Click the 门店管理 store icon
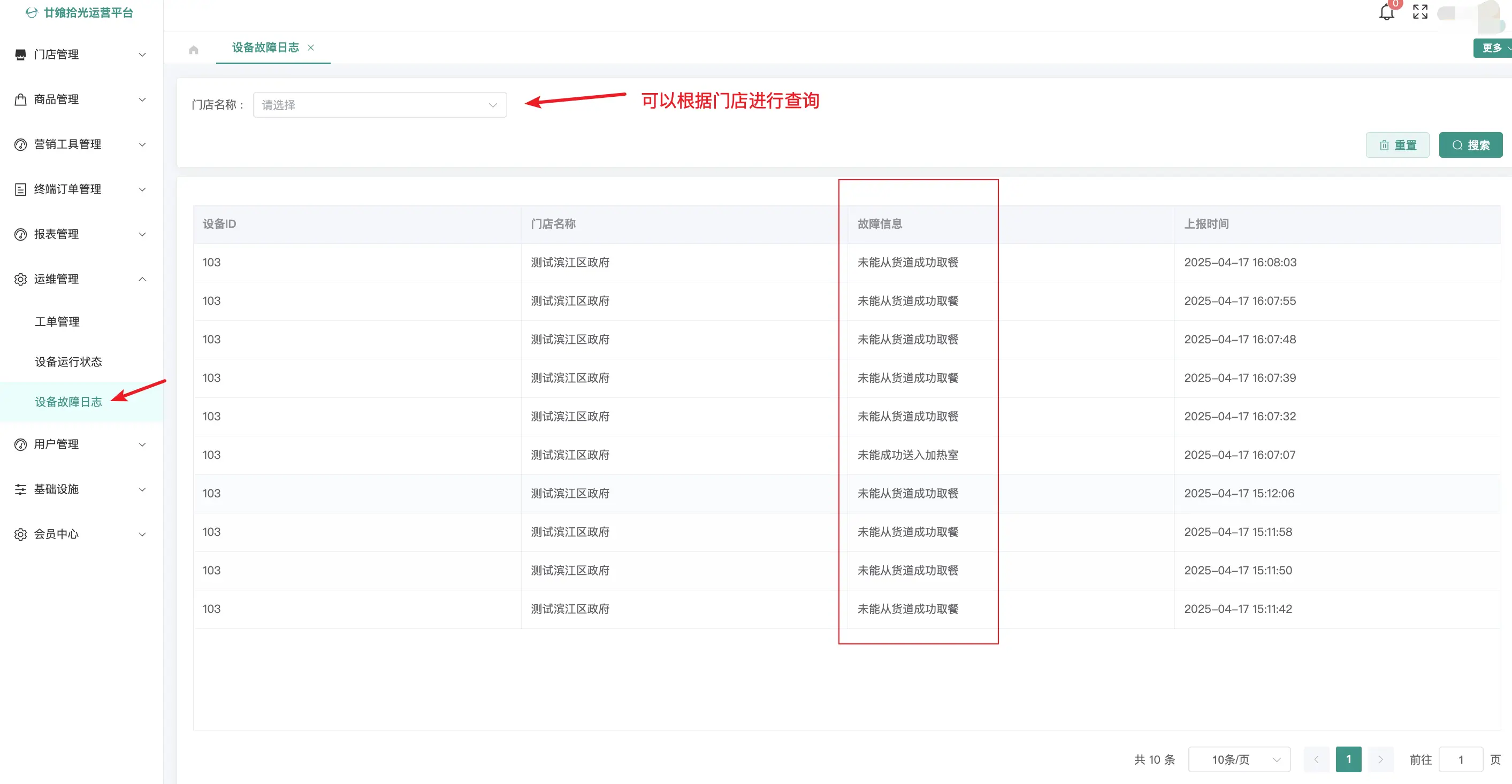1512x784 pixels. pos(20,55)
